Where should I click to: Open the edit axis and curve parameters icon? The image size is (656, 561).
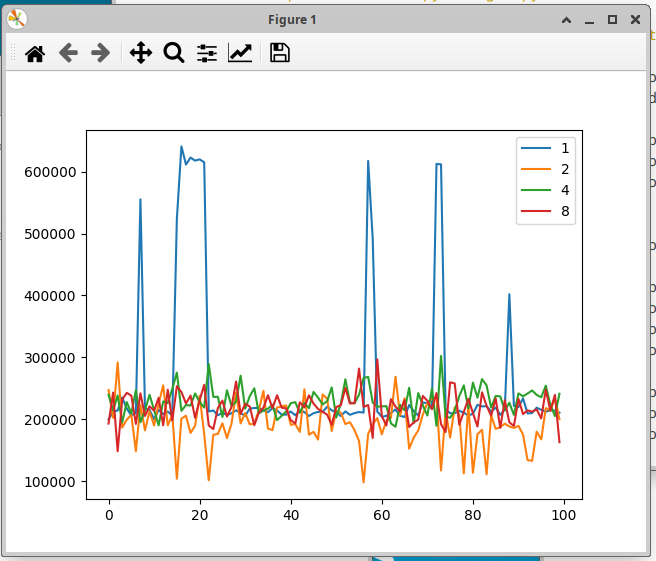pyautogui.click(x=240, y=54)
